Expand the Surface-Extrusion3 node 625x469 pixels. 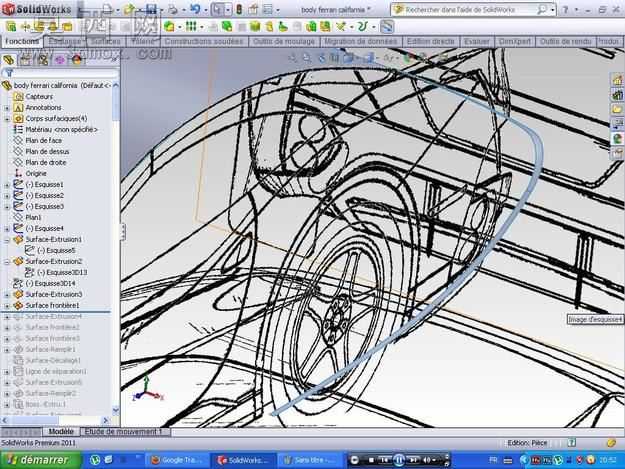pyautogui.click(x=7, y=295)
